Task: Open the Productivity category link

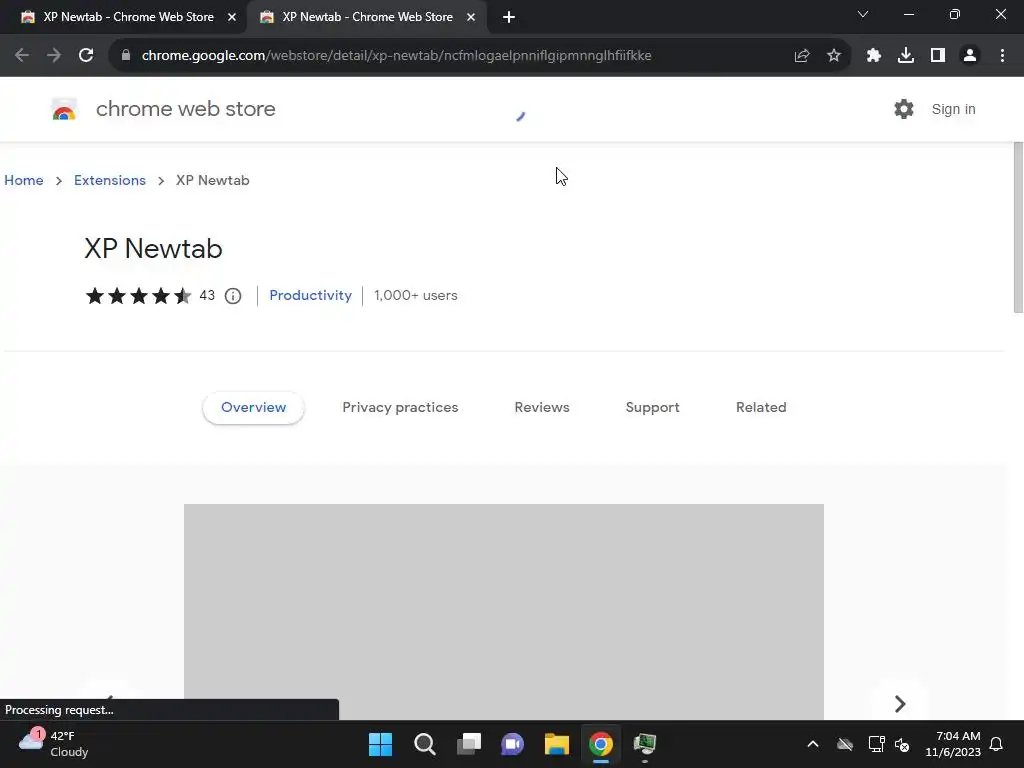Action: coord(310,295)
